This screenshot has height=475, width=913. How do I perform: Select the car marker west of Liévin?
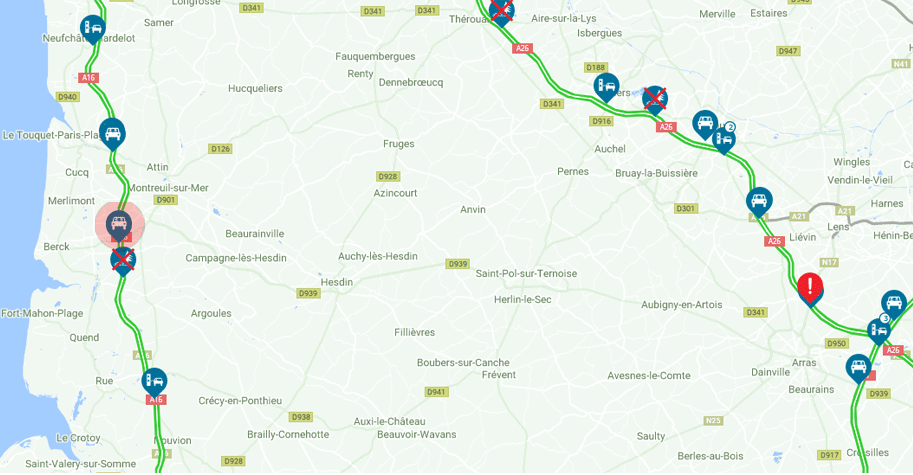[759, 201]
